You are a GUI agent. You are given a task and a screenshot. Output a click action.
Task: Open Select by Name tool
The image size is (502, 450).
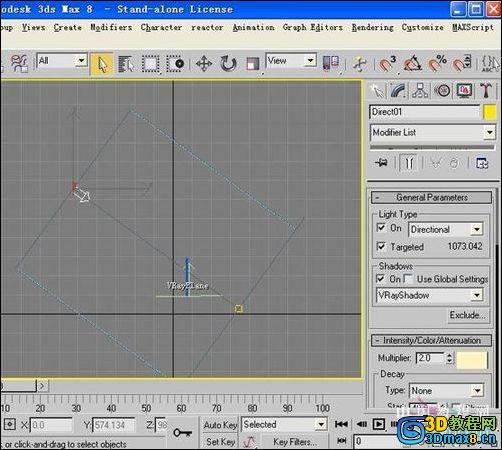126,63
